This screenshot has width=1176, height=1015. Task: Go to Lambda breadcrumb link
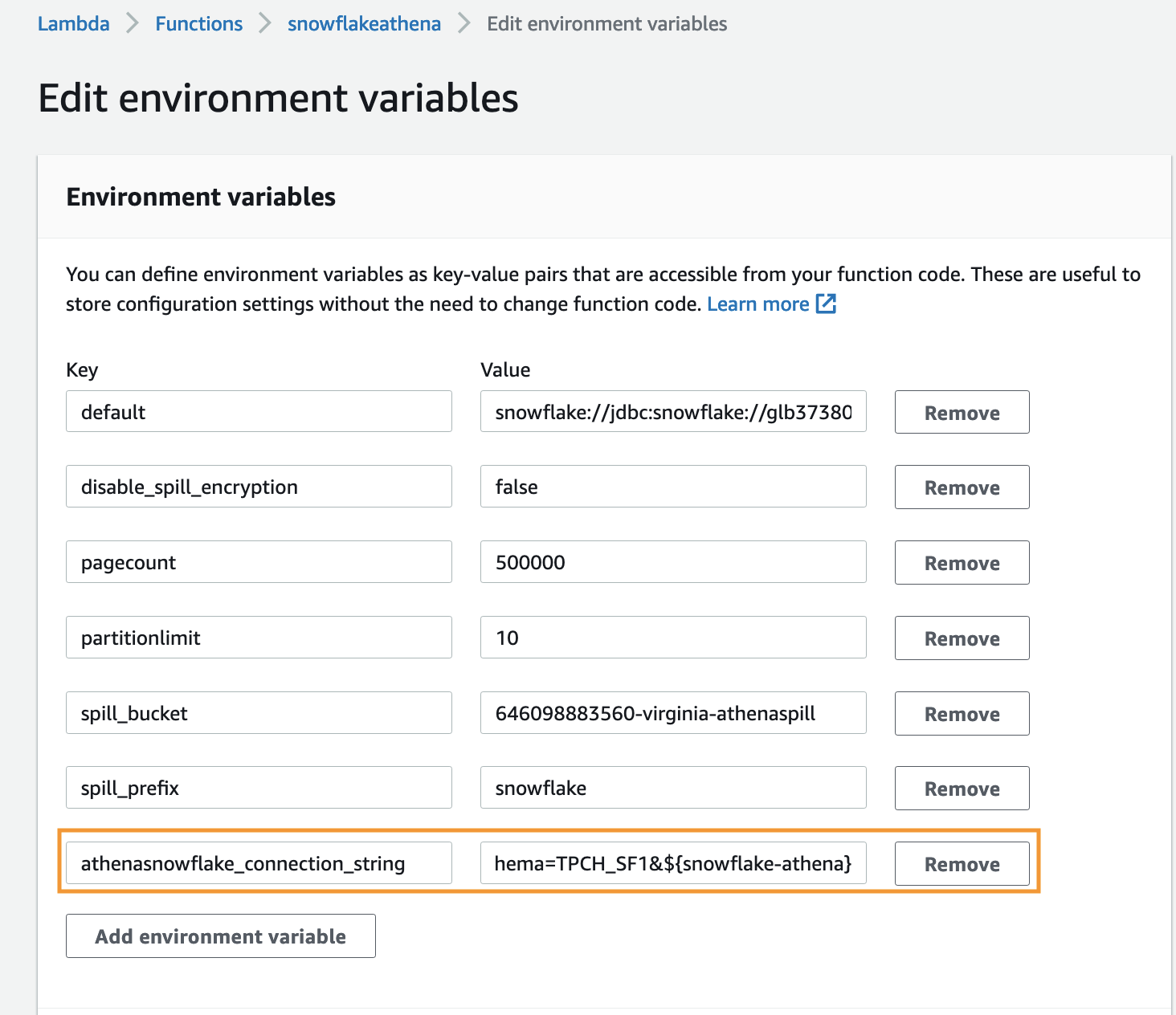click(x=74, y=24)
